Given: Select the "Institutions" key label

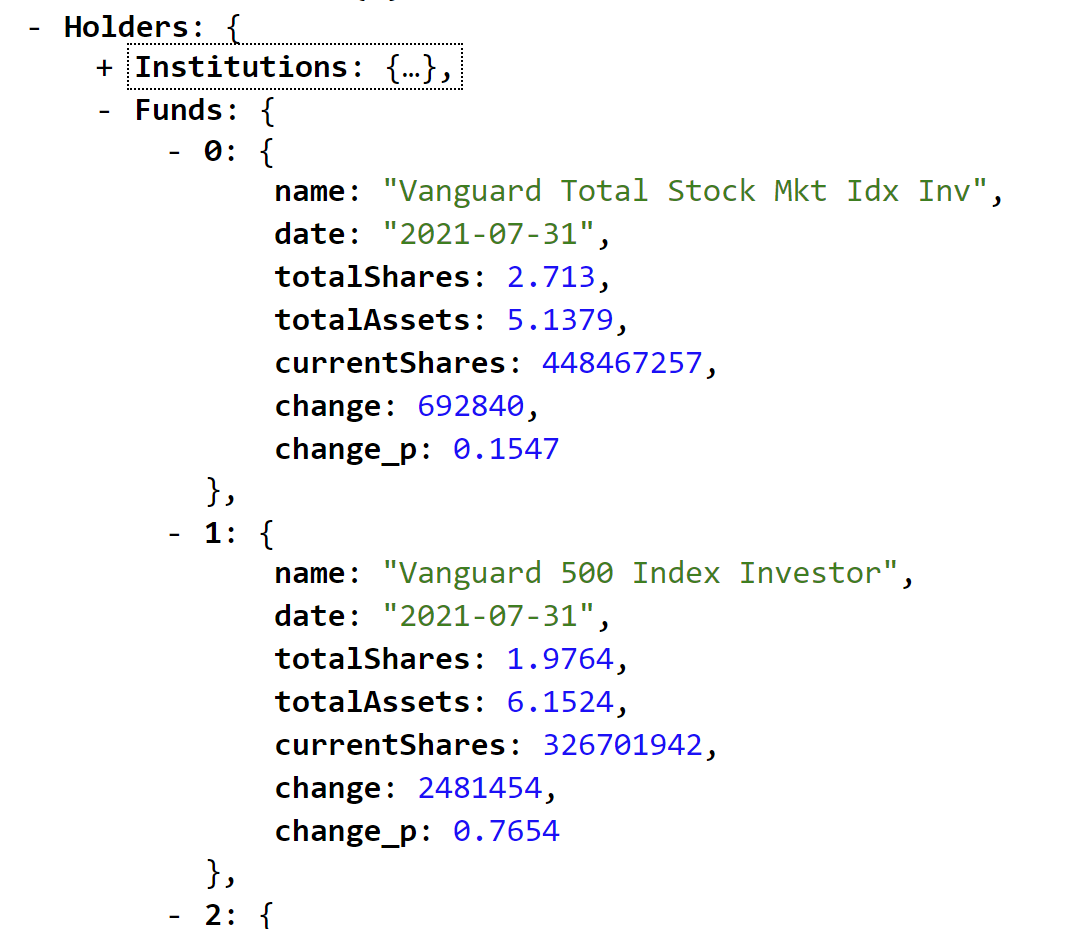Looking at the screenshot, I should (x=241, y=67).
